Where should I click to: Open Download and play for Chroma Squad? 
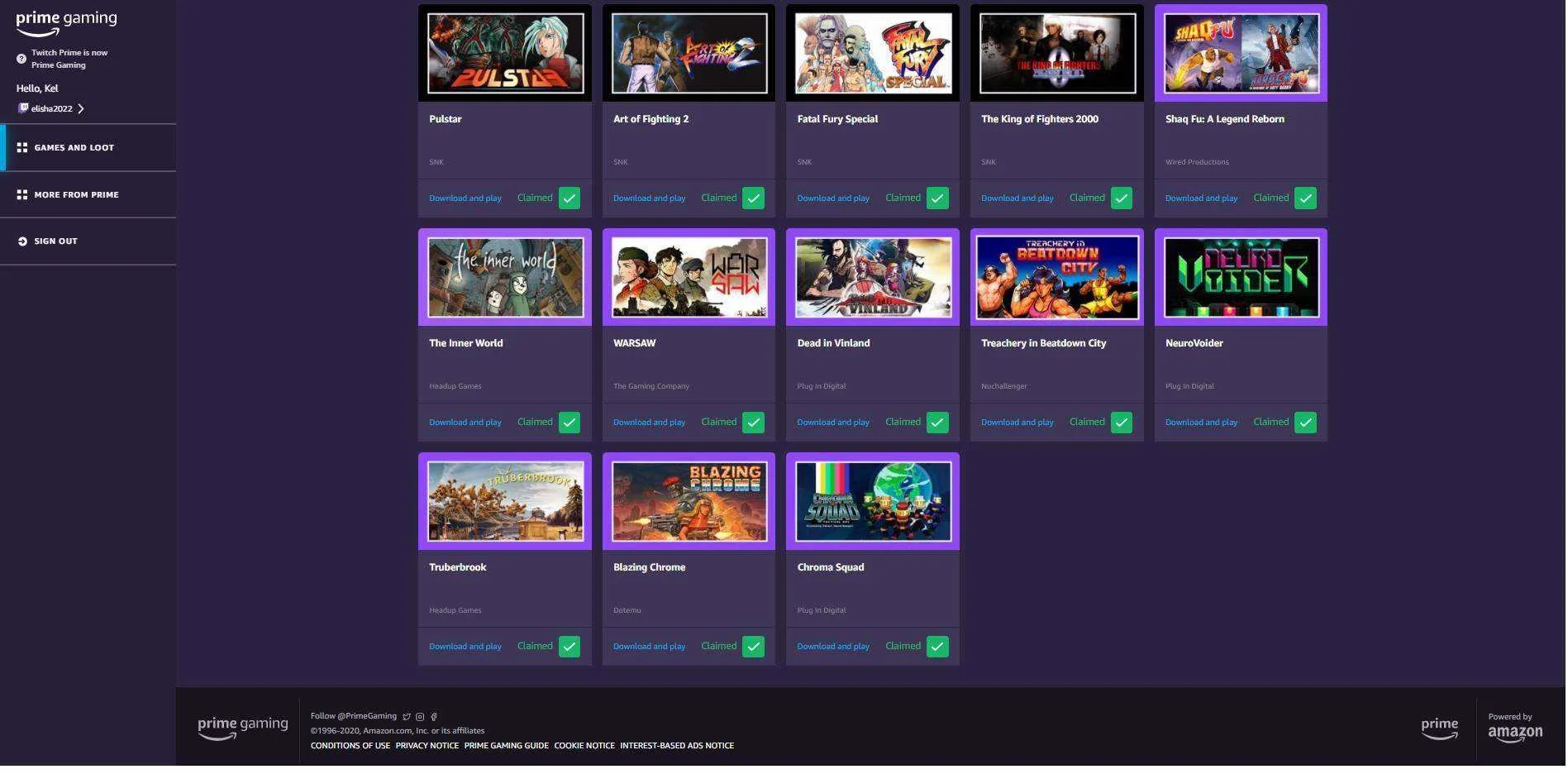tap(833, 647)
